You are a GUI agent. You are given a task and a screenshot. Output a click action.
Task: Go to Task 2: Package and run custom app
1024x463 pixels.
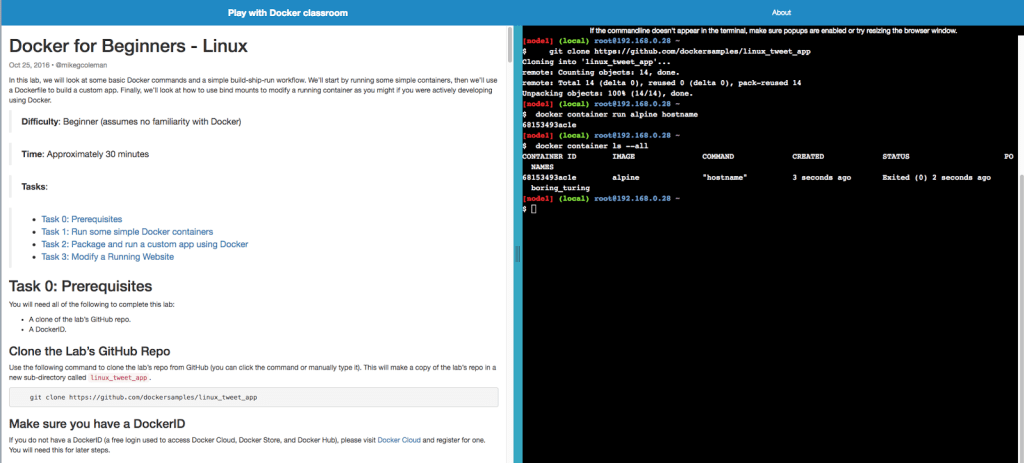pyautogui.click(x=144, y=244)
